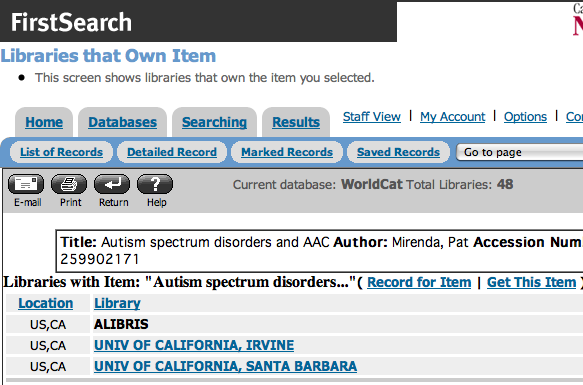Select the Searching tab
The image size is (583, 385).
[214, 122]
